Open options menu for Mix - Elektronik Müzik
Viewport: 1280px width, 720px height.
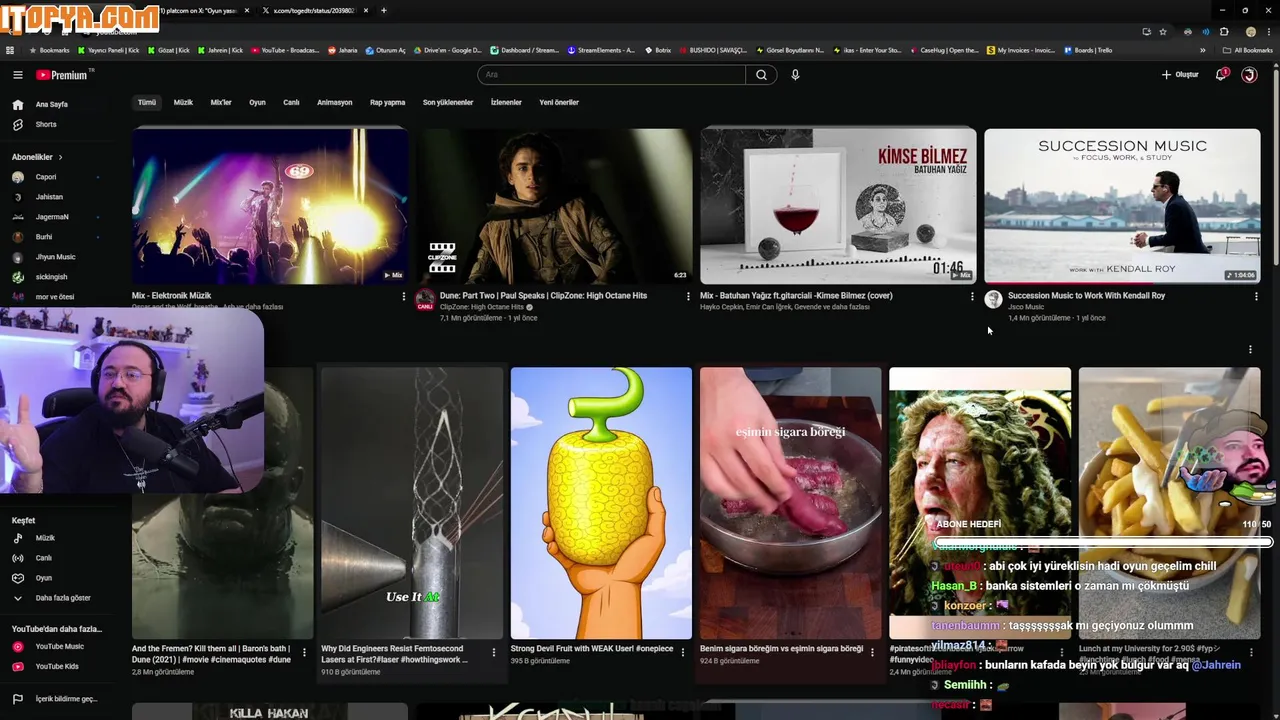pyautogui.click(x=404, y=296)
